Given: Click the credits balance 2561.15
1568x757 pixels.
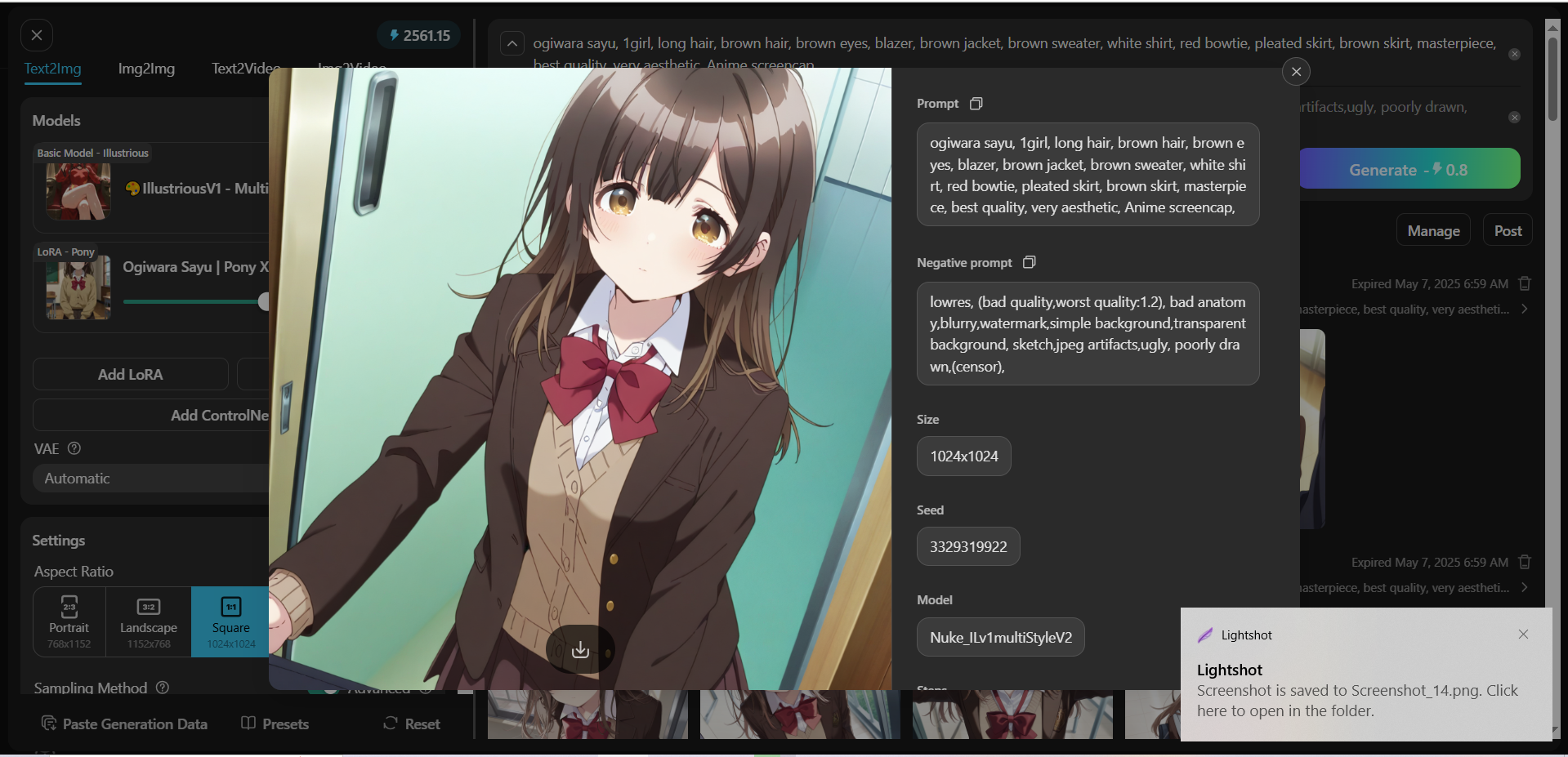Looking at the screenshot, I should click(x=419, y=35).
